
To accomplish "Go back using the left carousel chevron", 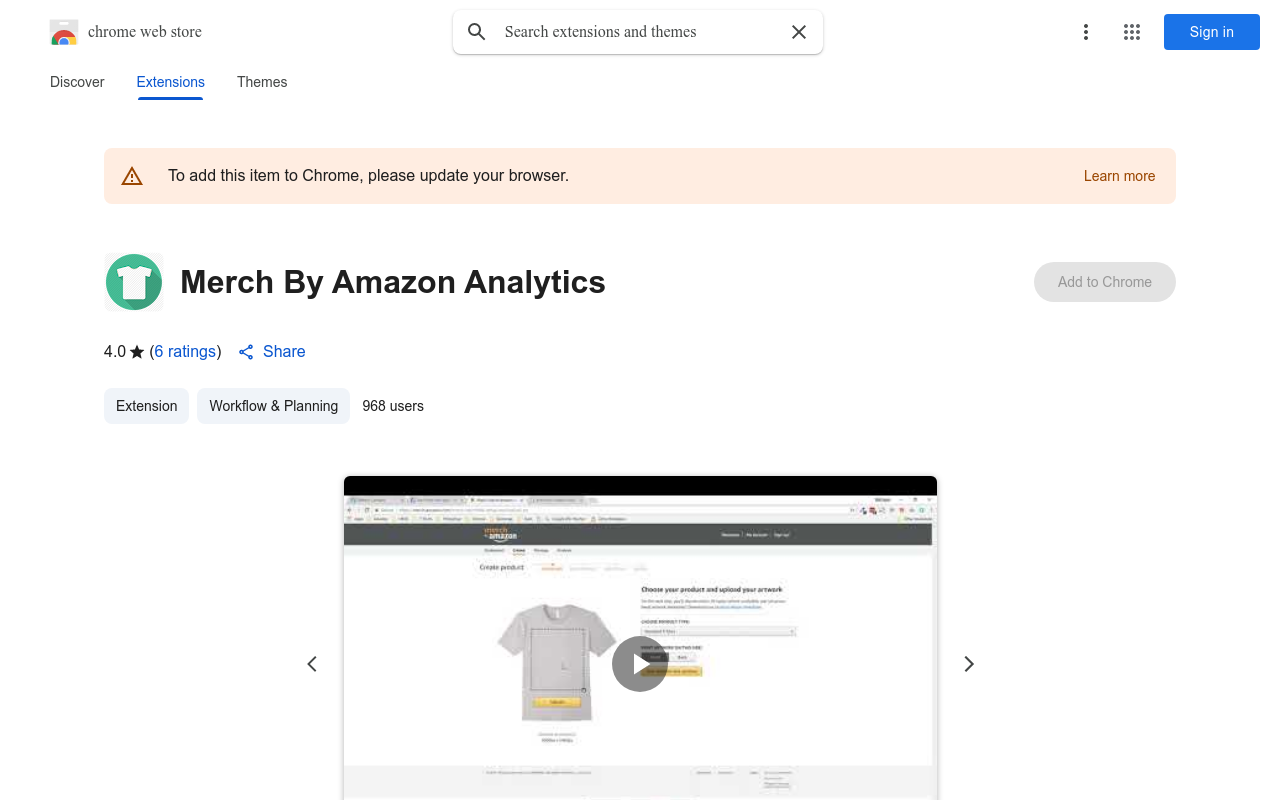I will (x=312, y=663).
